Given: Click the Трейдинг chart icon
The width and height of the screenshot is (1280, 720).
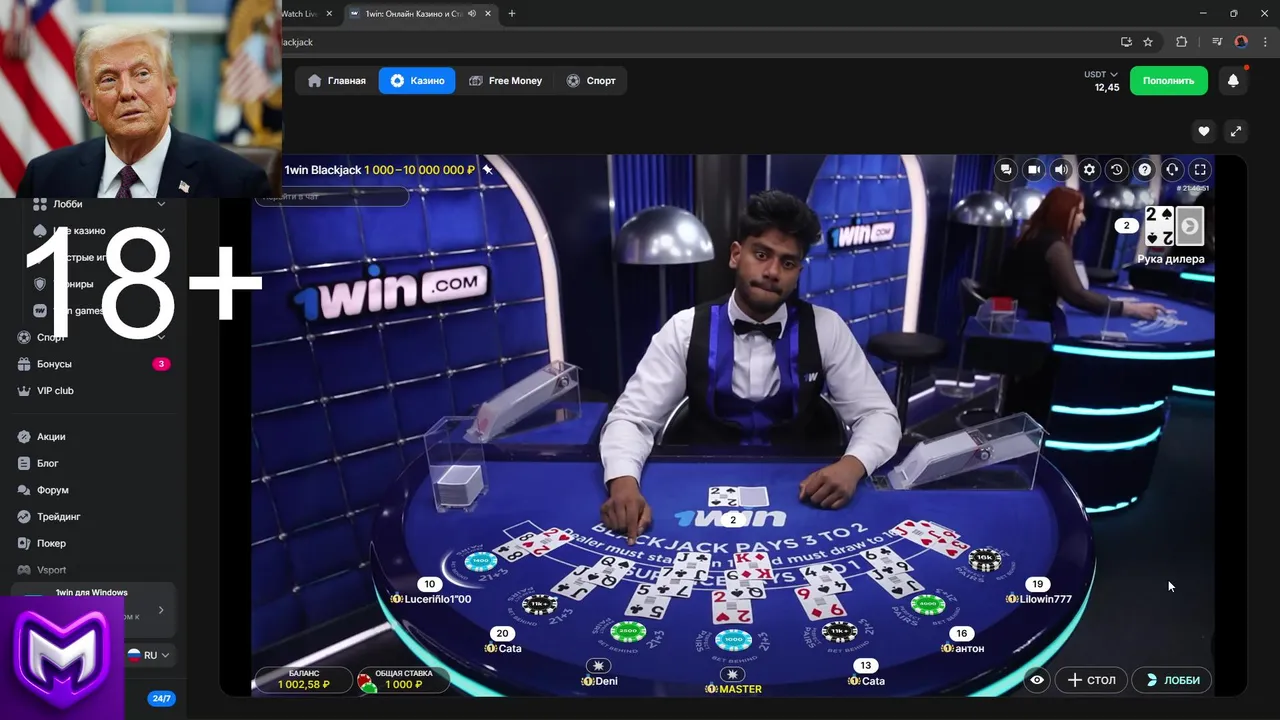Looking at the screenshot, I should tap(25, 517).
